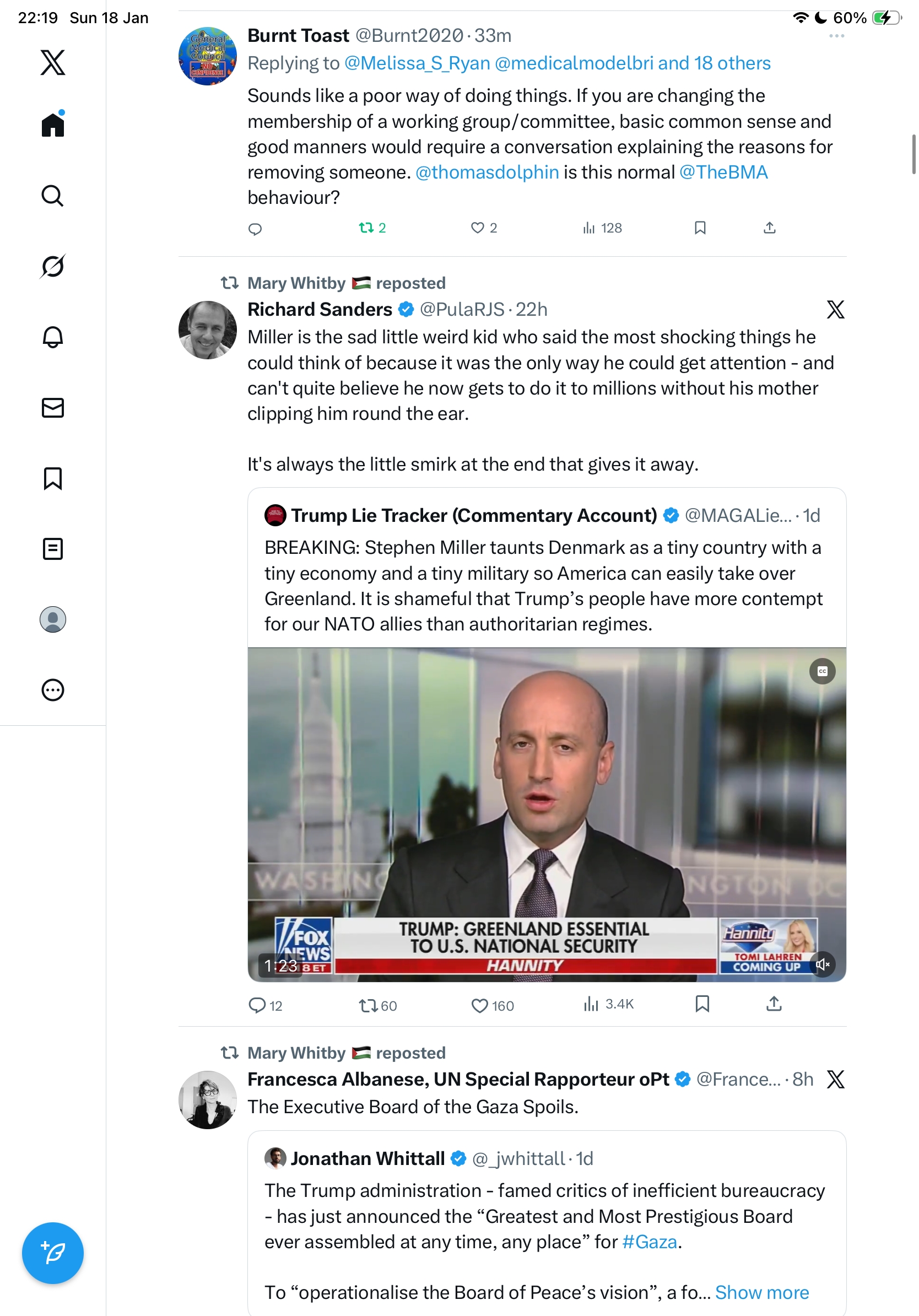Play the Stephen Miller Hannity video
The width and height of the screenshot is (919, 1316).
pyautogui.click(x=547, y=815)
